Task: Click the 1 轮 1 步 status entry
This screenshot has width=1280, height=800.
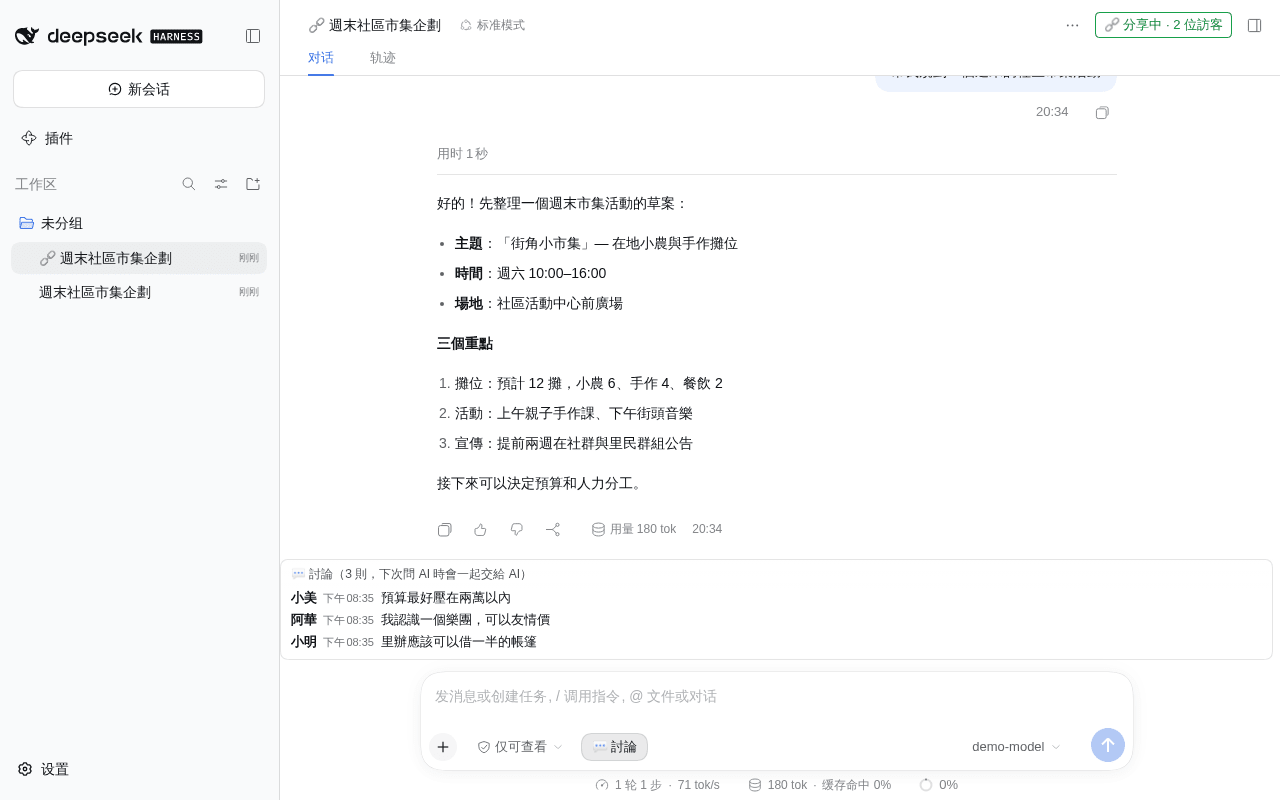Action: click(x=657, y=785)
